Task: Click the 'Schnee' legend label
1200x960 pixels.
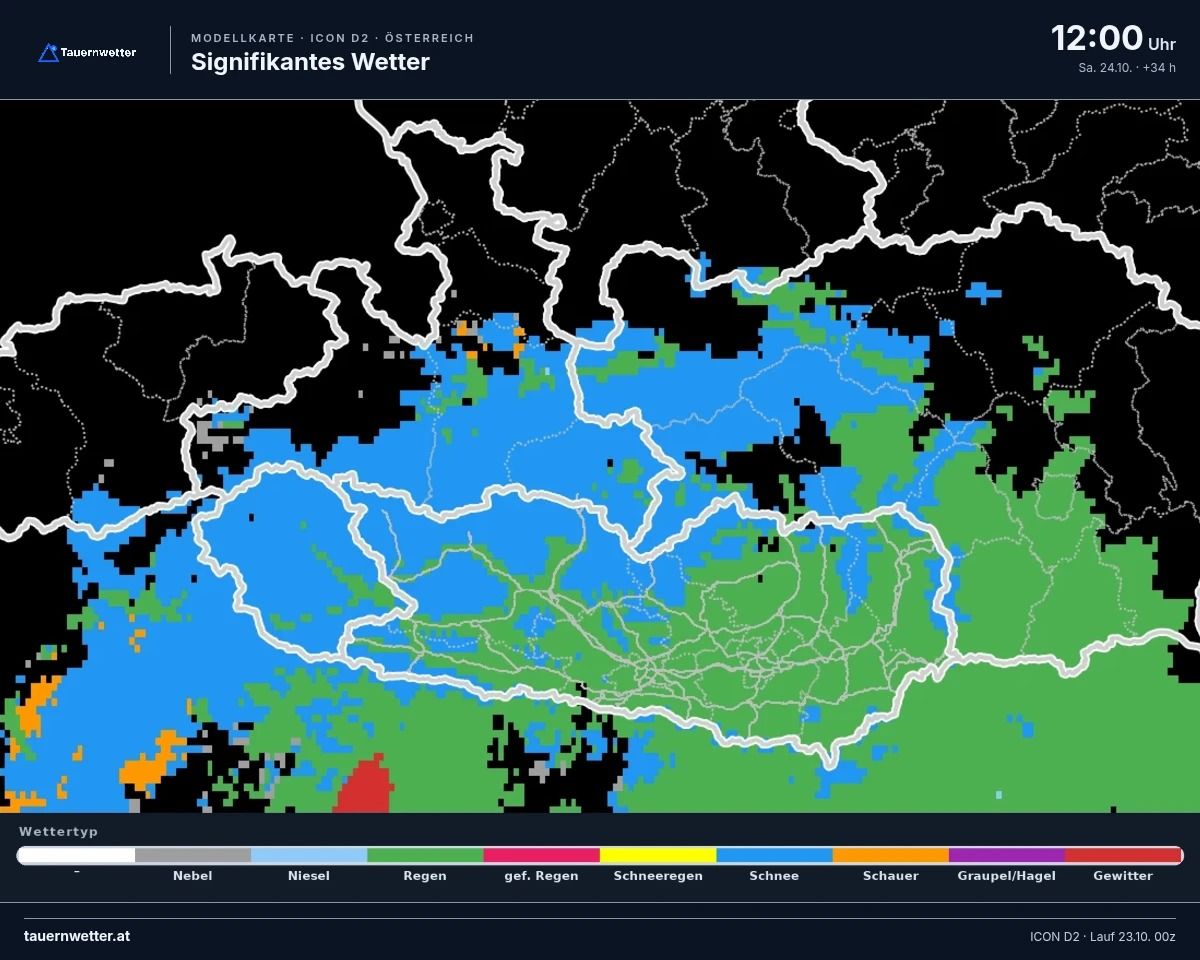Action: point(774,876)
